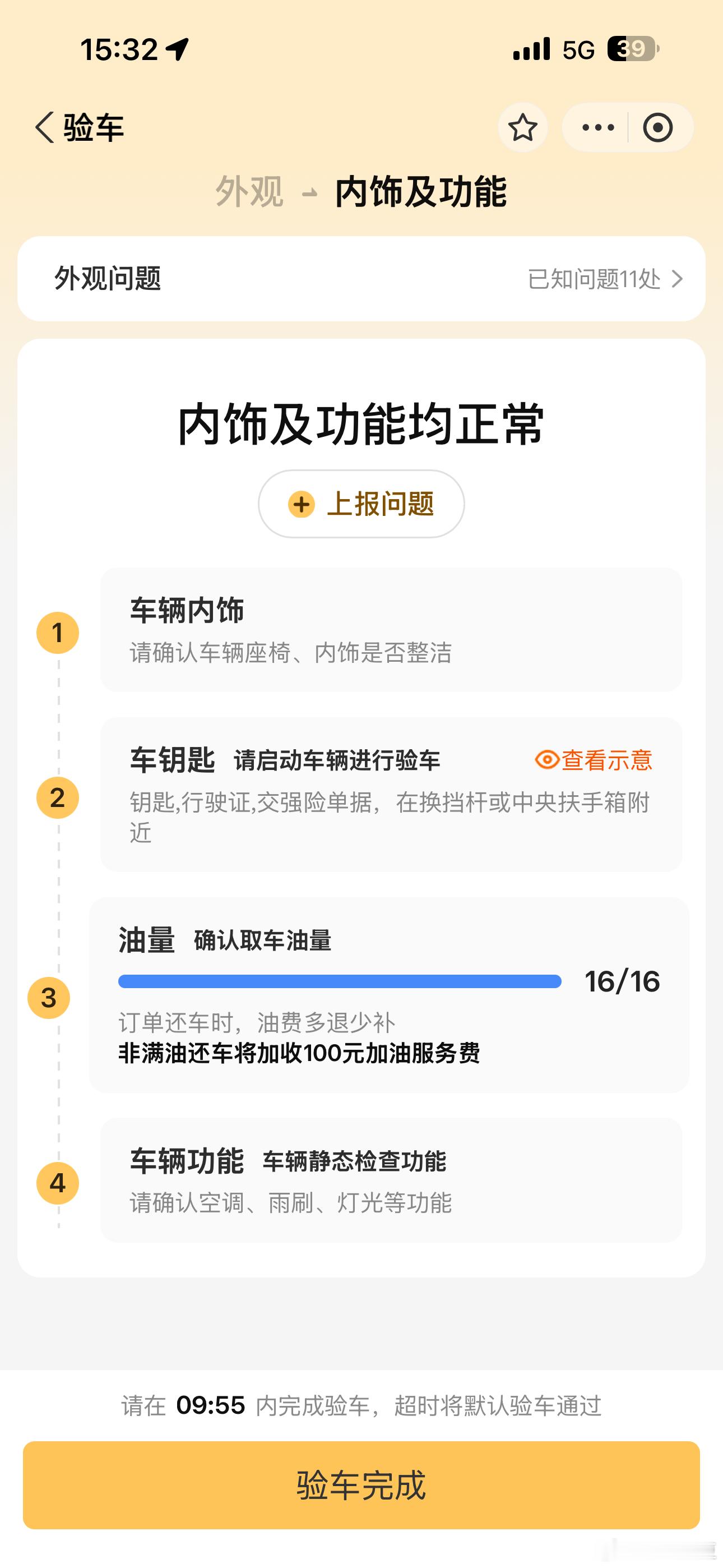Adjust the blue 油量 fuel bar

coord(340,981)
